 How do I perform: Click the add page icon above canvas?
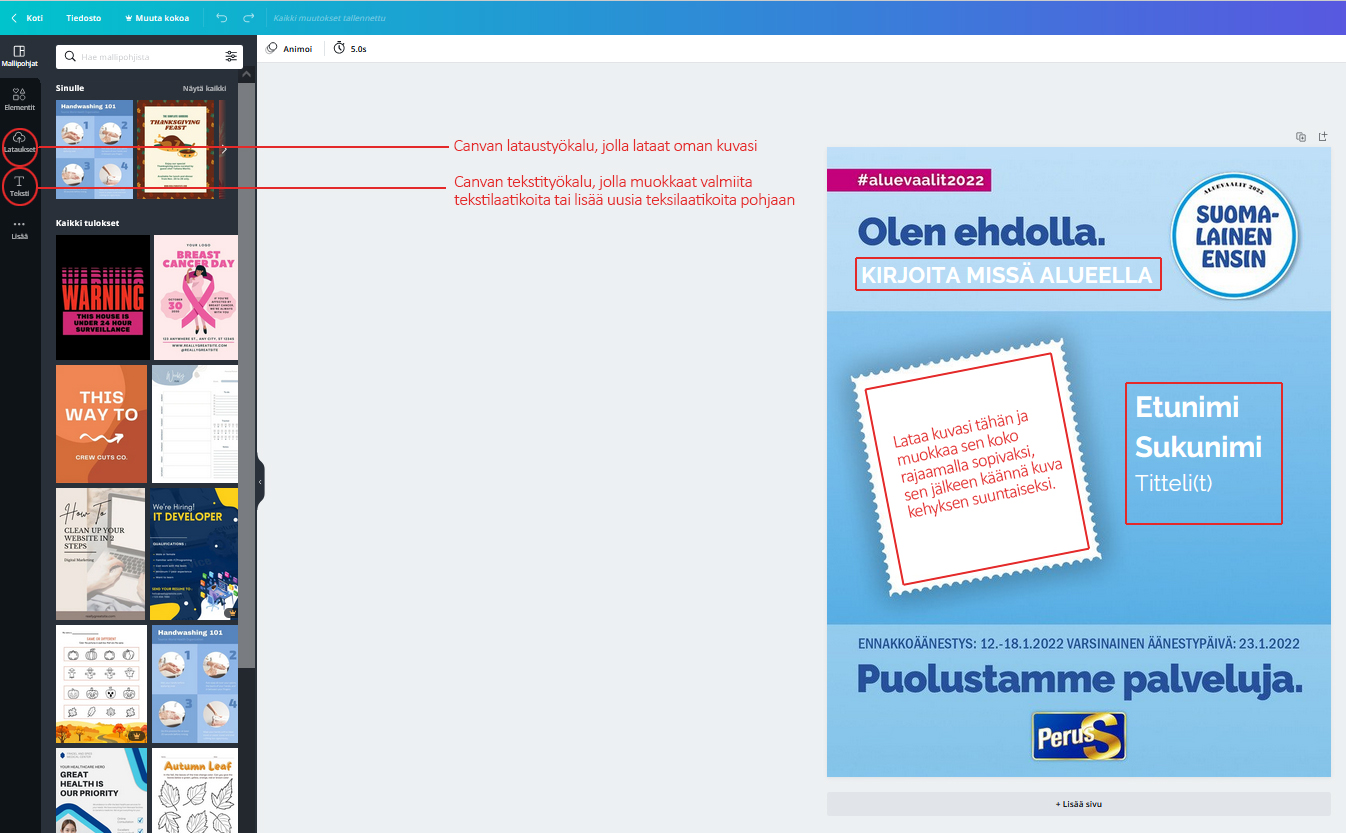1322,137
